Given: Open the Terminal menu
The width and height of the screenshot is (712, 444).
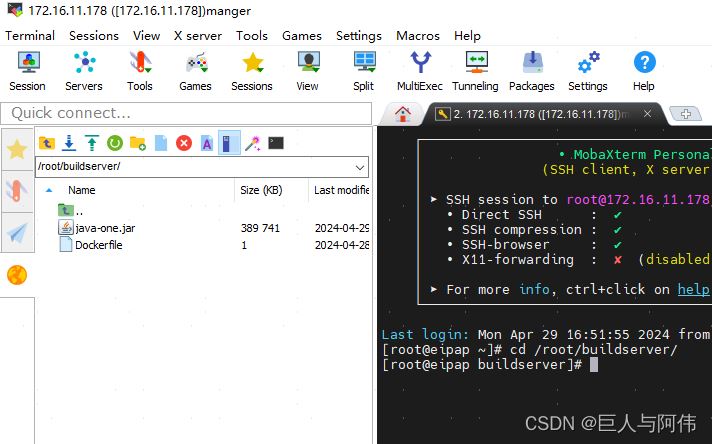Looking at the screenshot, I should coord(30,36).
